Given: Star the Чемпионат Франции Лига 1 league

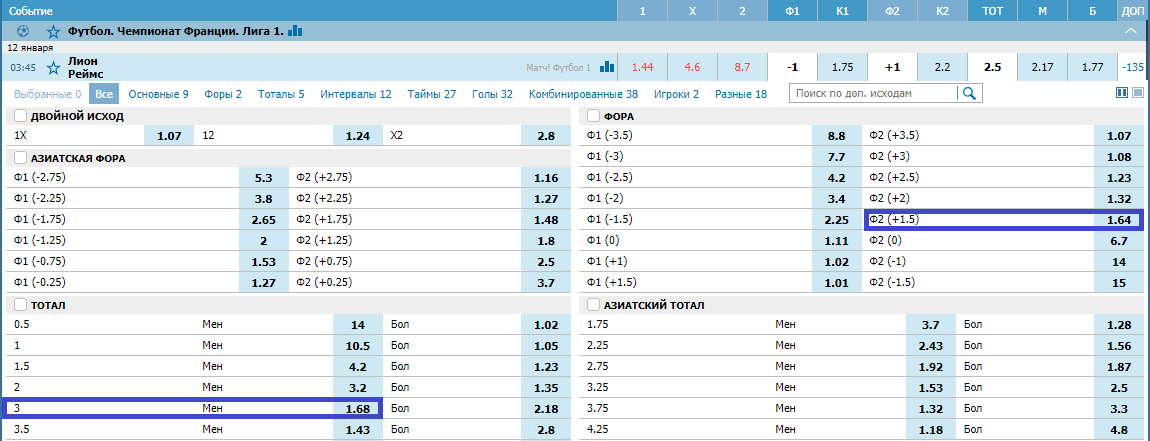Looking at the screenshot, I should point(53,32).
